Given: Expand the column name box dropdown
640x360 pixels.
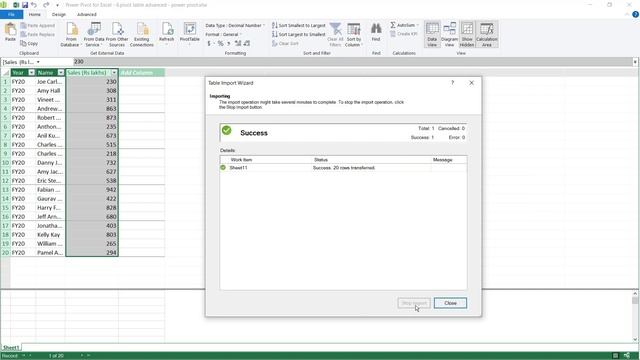Looking at the screenshot, I should point(38,62).
